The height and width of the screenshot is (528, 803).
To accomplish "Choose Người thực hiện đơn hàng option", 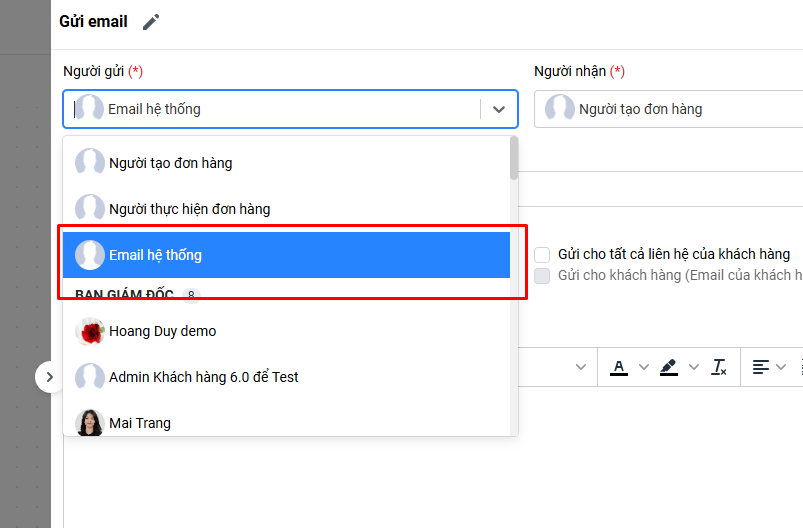I will [x=189, y=209].
